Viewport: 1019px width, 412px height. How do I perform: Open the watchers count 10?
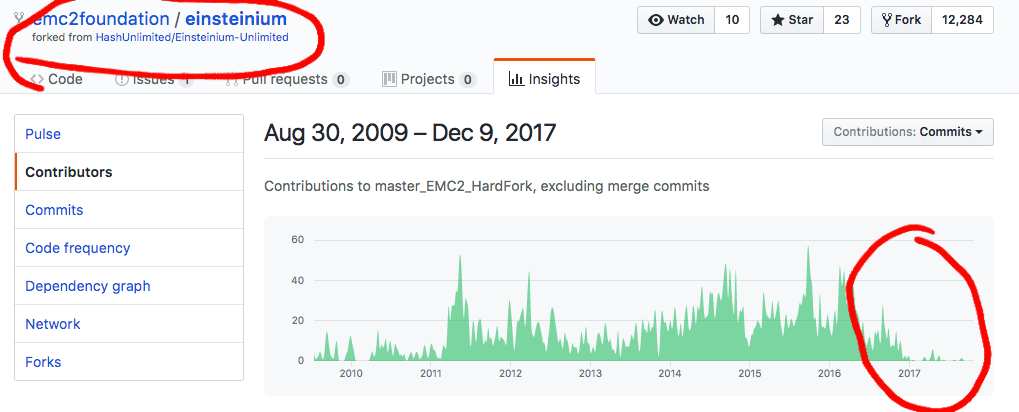point(732,20)
